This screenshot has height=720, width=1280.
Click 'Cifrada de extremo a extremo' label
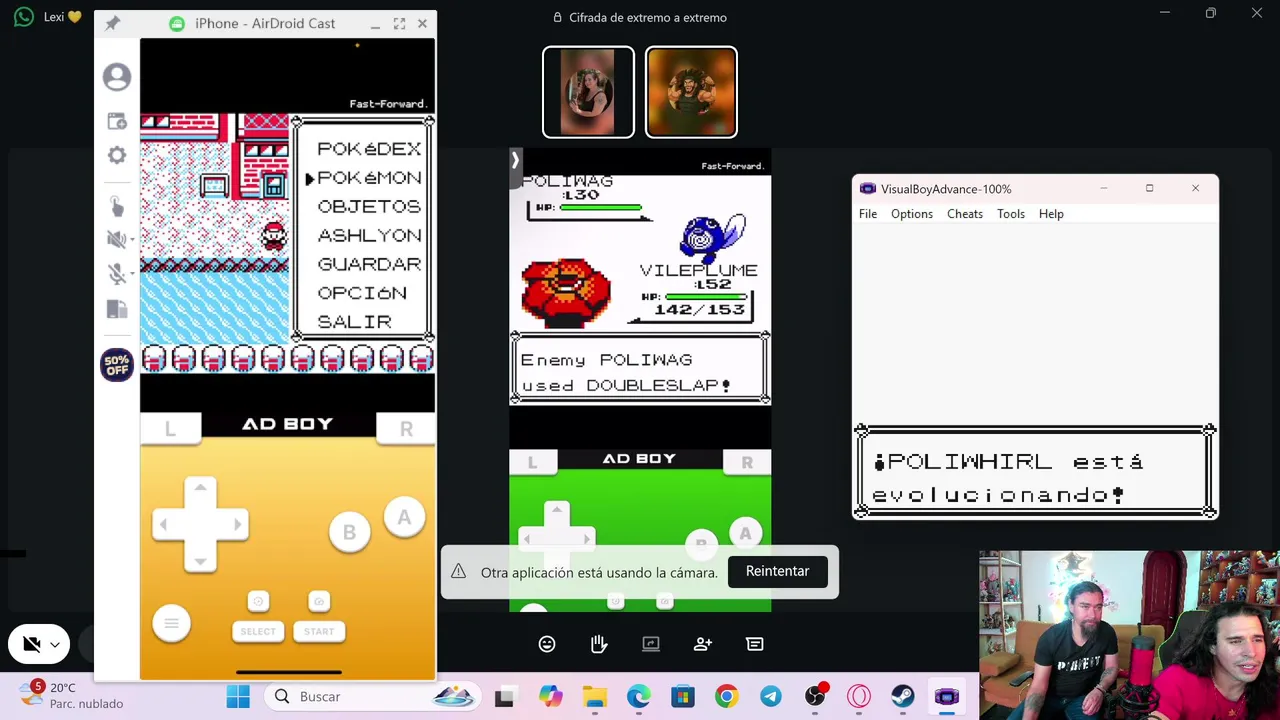647,17
